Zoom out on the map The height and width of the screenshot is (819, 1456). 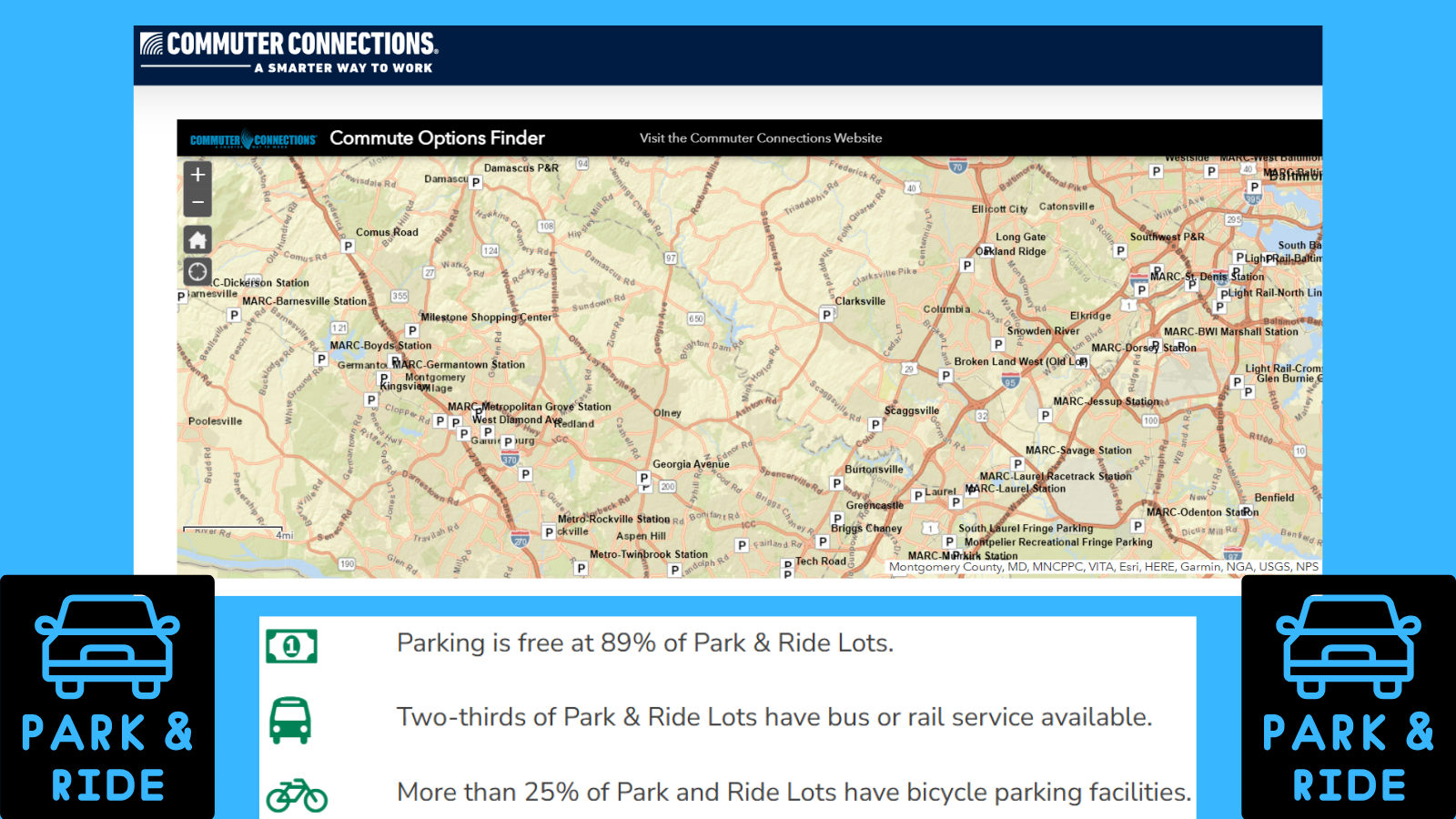197,203
